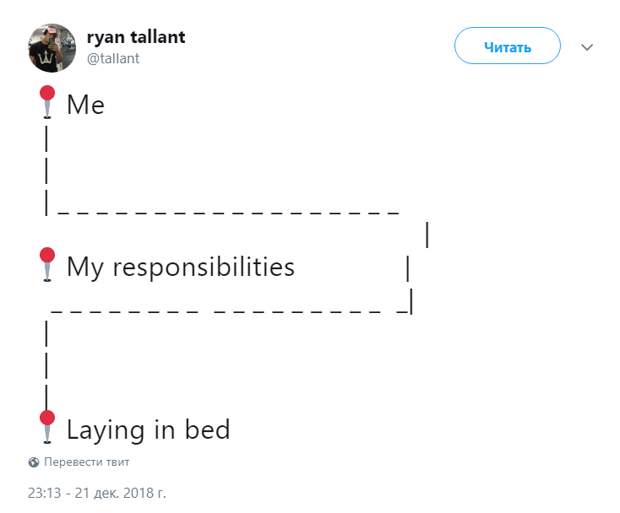
Task: Click the red pin emoji beside Me
Action: click(47, 102)
